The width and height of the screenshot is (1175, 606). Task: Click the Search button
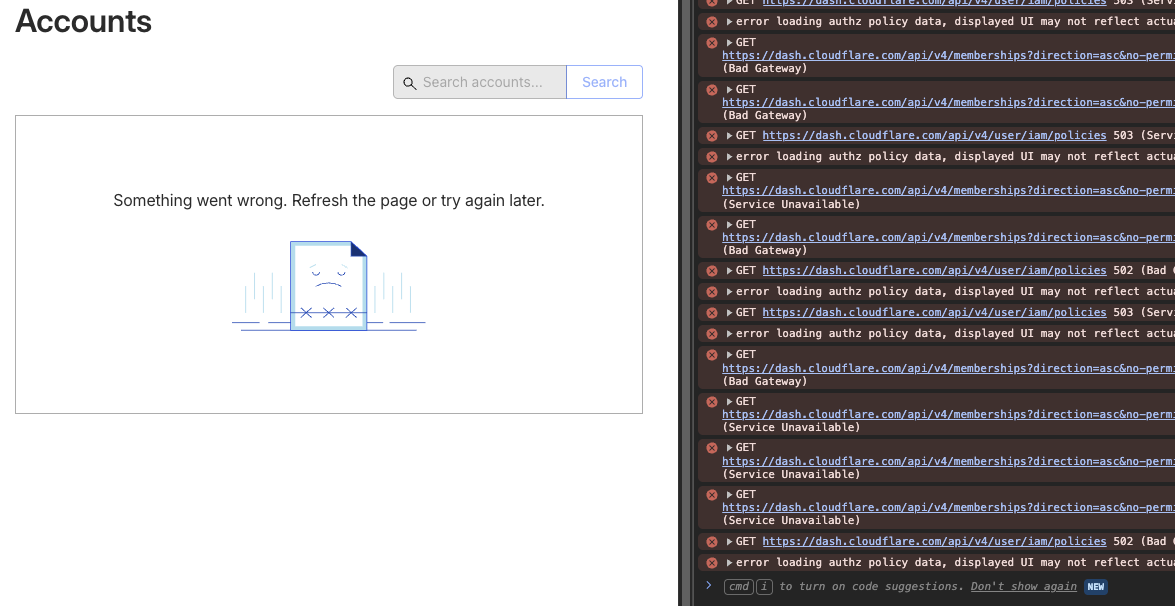(603, 82)
